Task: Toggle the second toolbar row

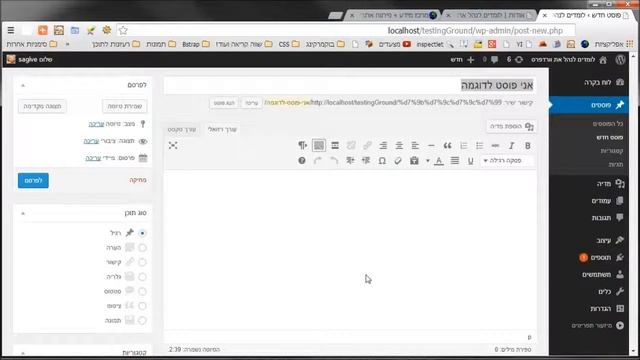Action: coord(319,145)
